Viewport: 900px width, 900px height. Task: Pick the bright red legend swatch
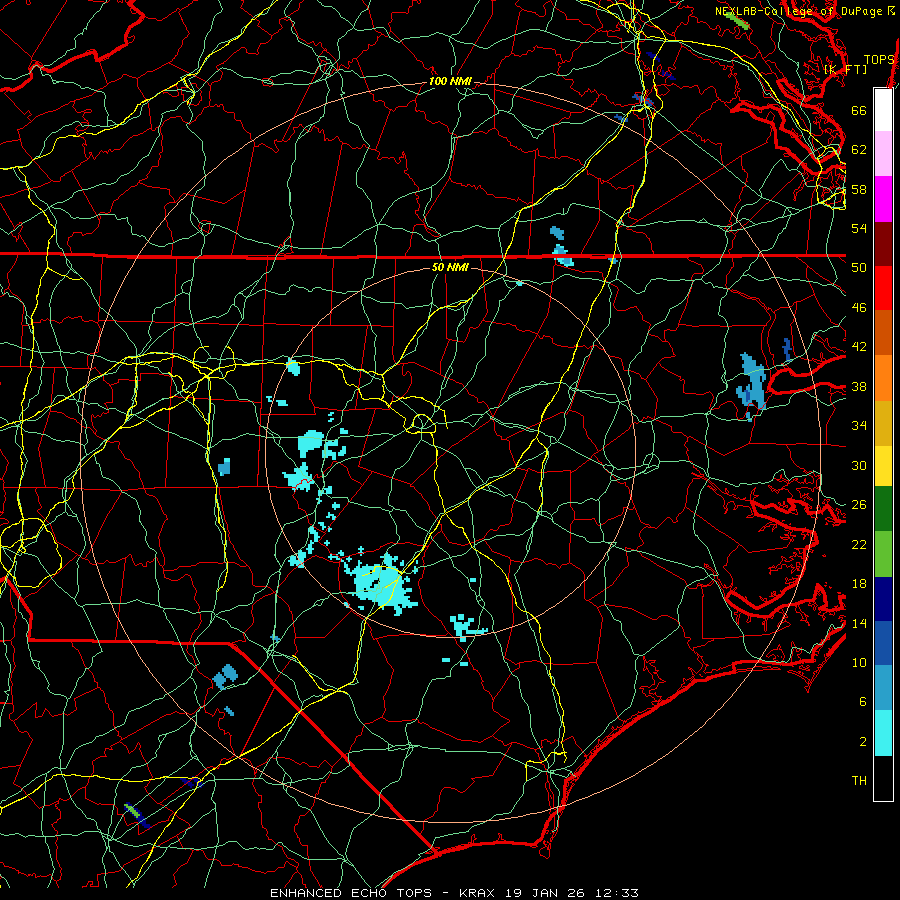[883, 288]
